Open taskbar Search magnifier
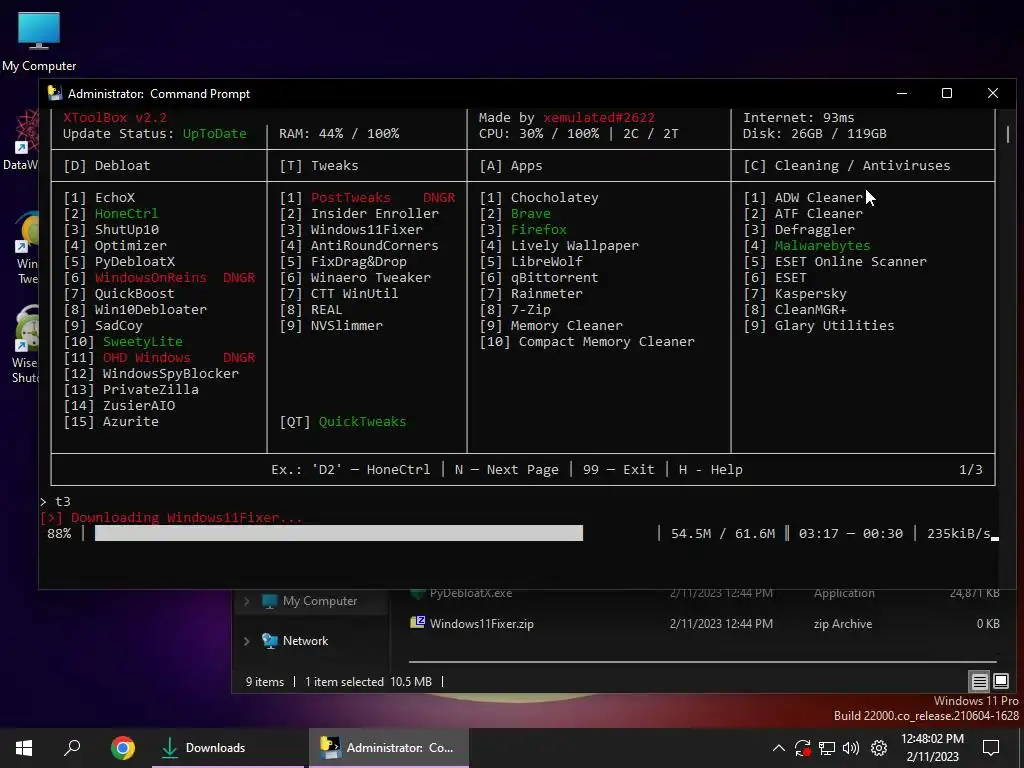The width and height of the screenshot is (1024, 768). pyautogui.click(x=72, y=748)
